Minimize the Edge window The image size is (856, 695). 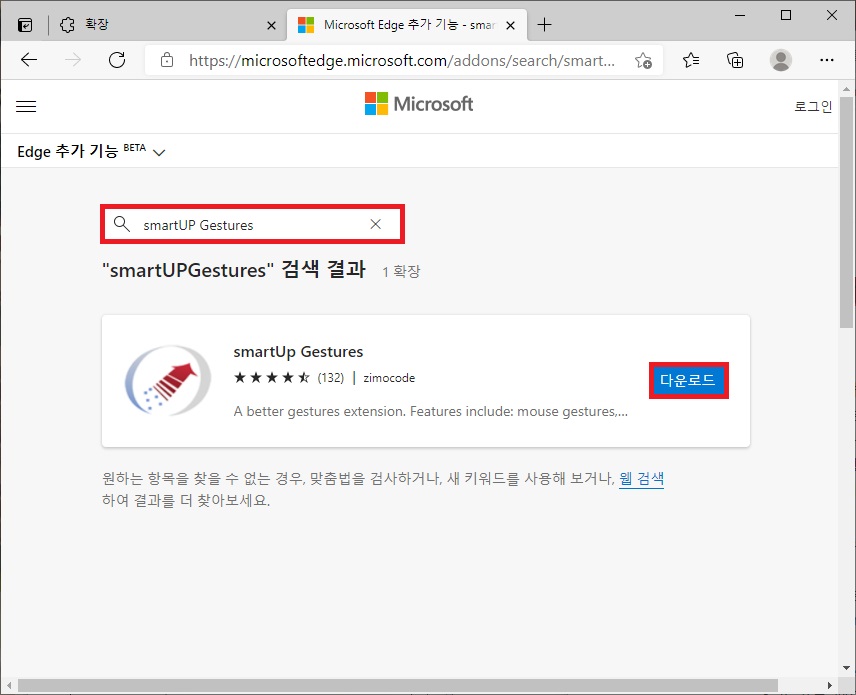740,15
